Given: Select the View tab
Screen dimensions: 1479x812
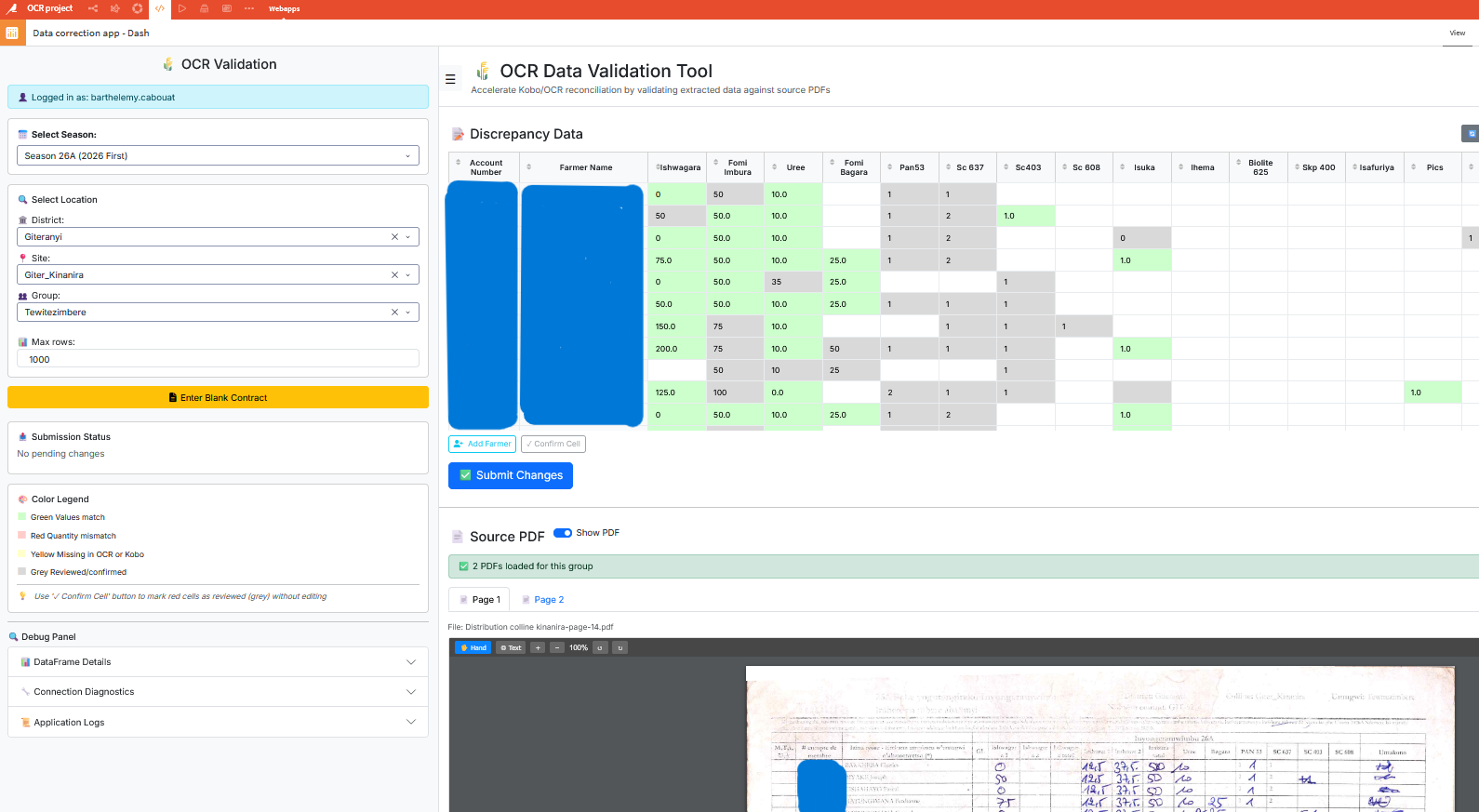Looking at the screenshot, I should click(1457, 33).
